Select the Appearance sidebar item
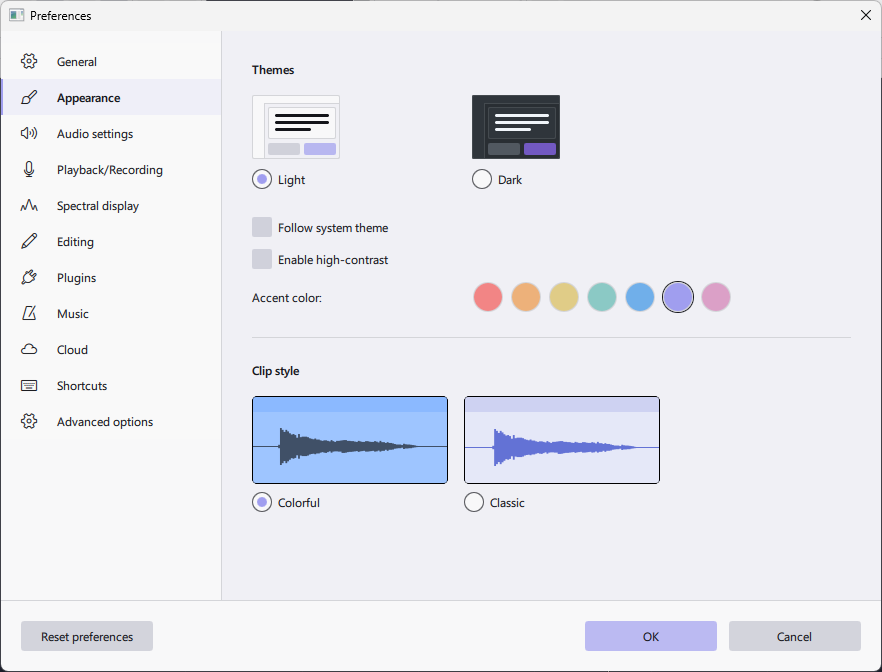This screenshot has height=672, width=882. (x=111, y=98)
